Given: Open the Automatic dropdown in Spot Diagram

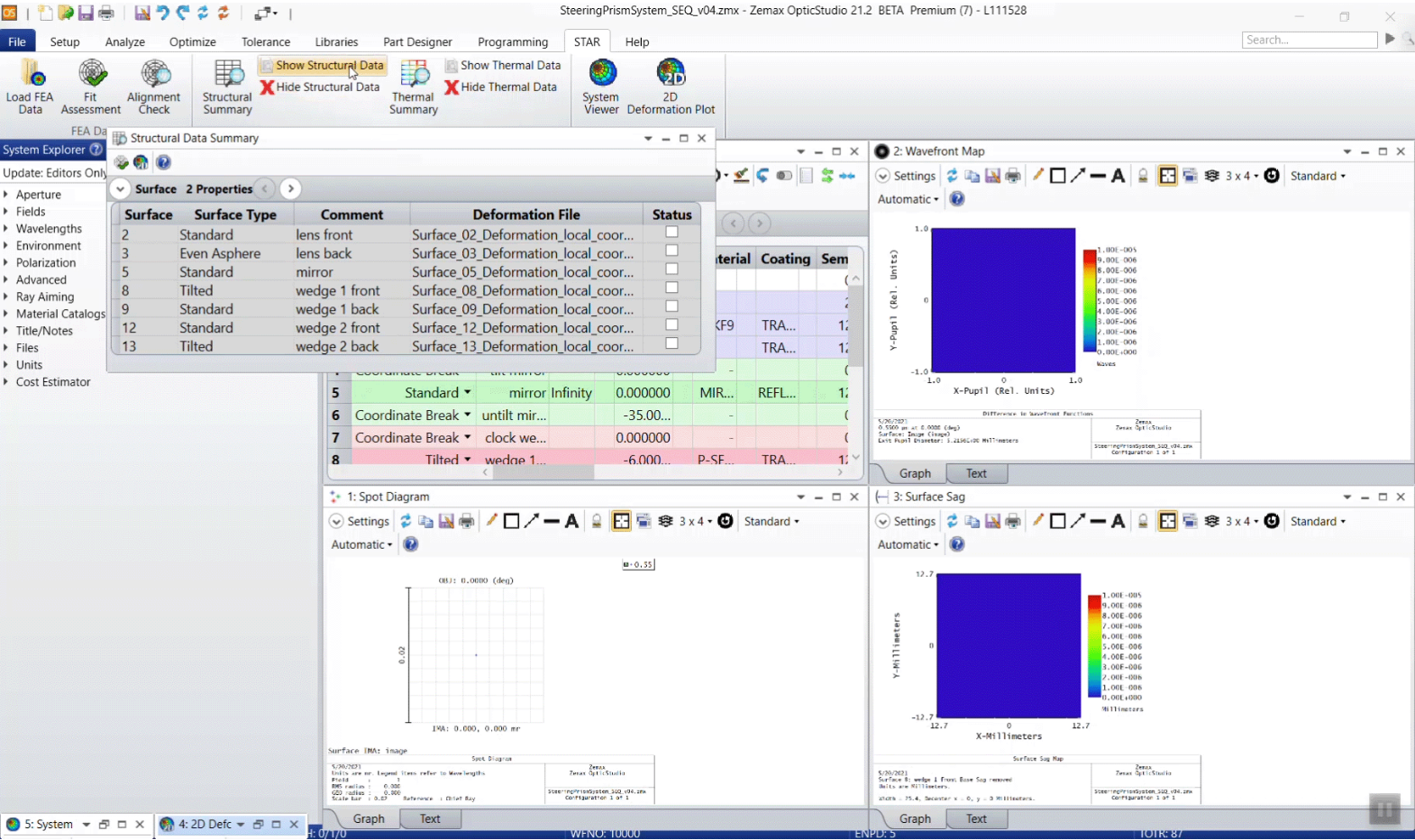Looking at the screenshot, I should click(361, 544).
